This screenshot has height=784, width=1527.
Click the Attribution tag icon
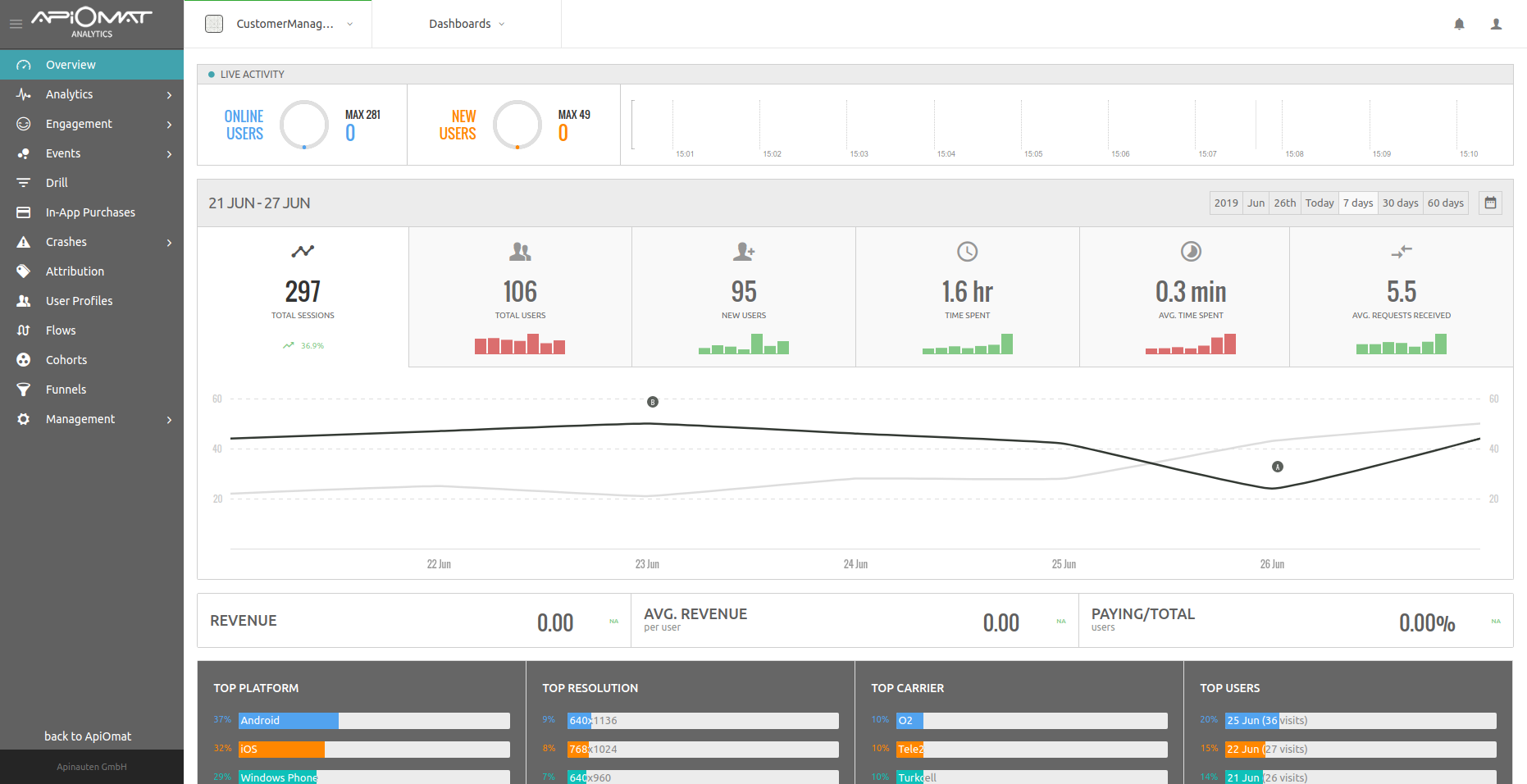coord(24,271)
